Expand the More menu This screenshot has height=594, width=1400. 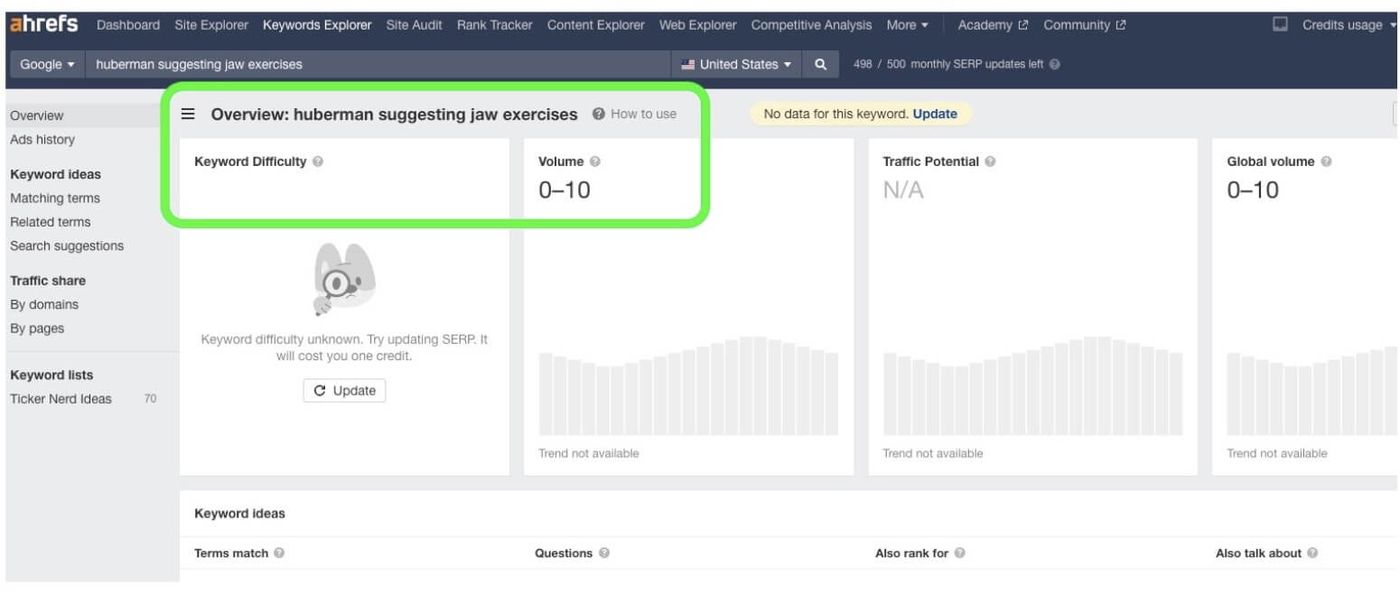point(907,25)
